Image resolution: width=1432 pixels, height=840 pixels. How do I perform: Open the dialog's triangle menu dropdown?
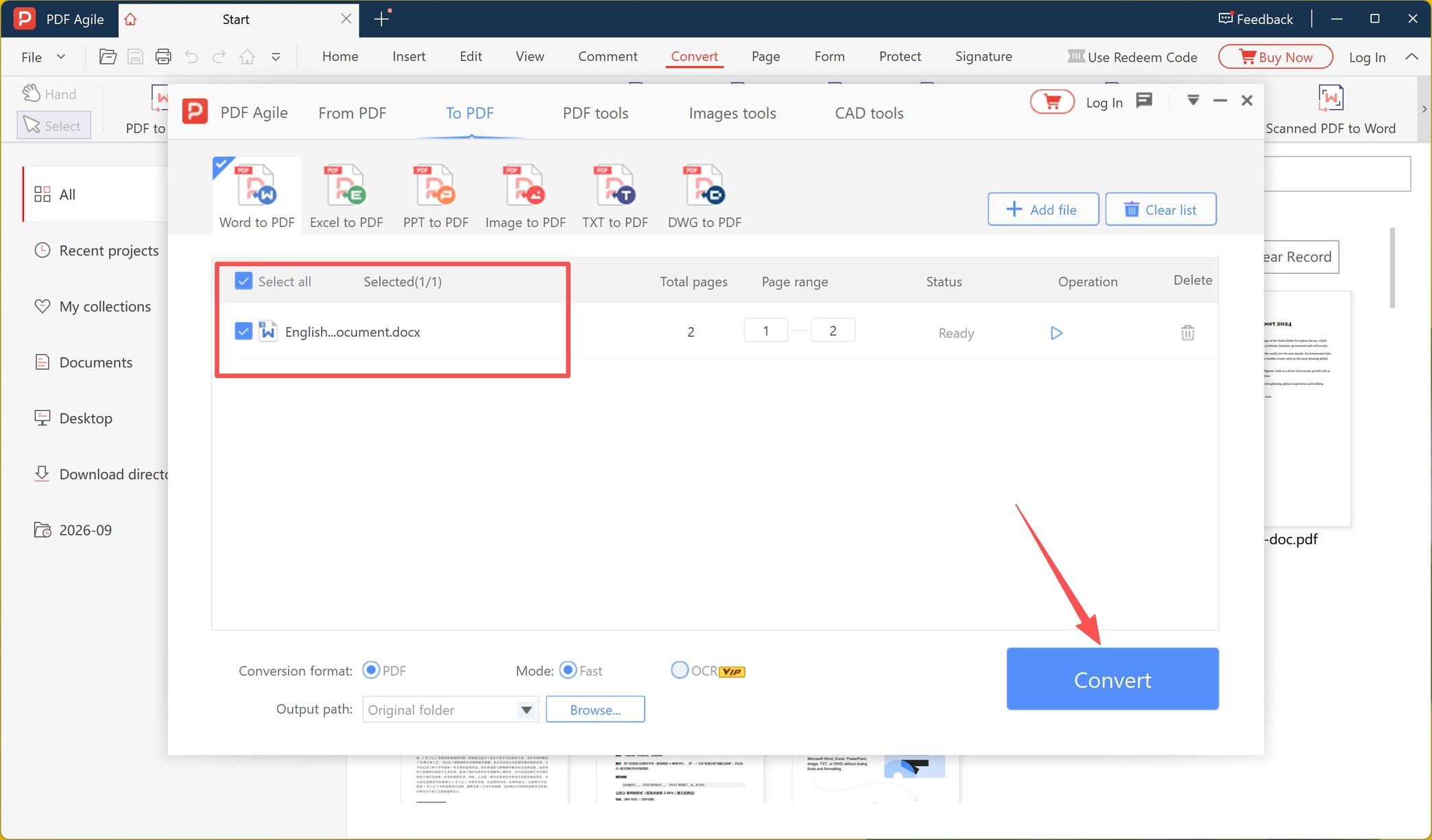1193,101
